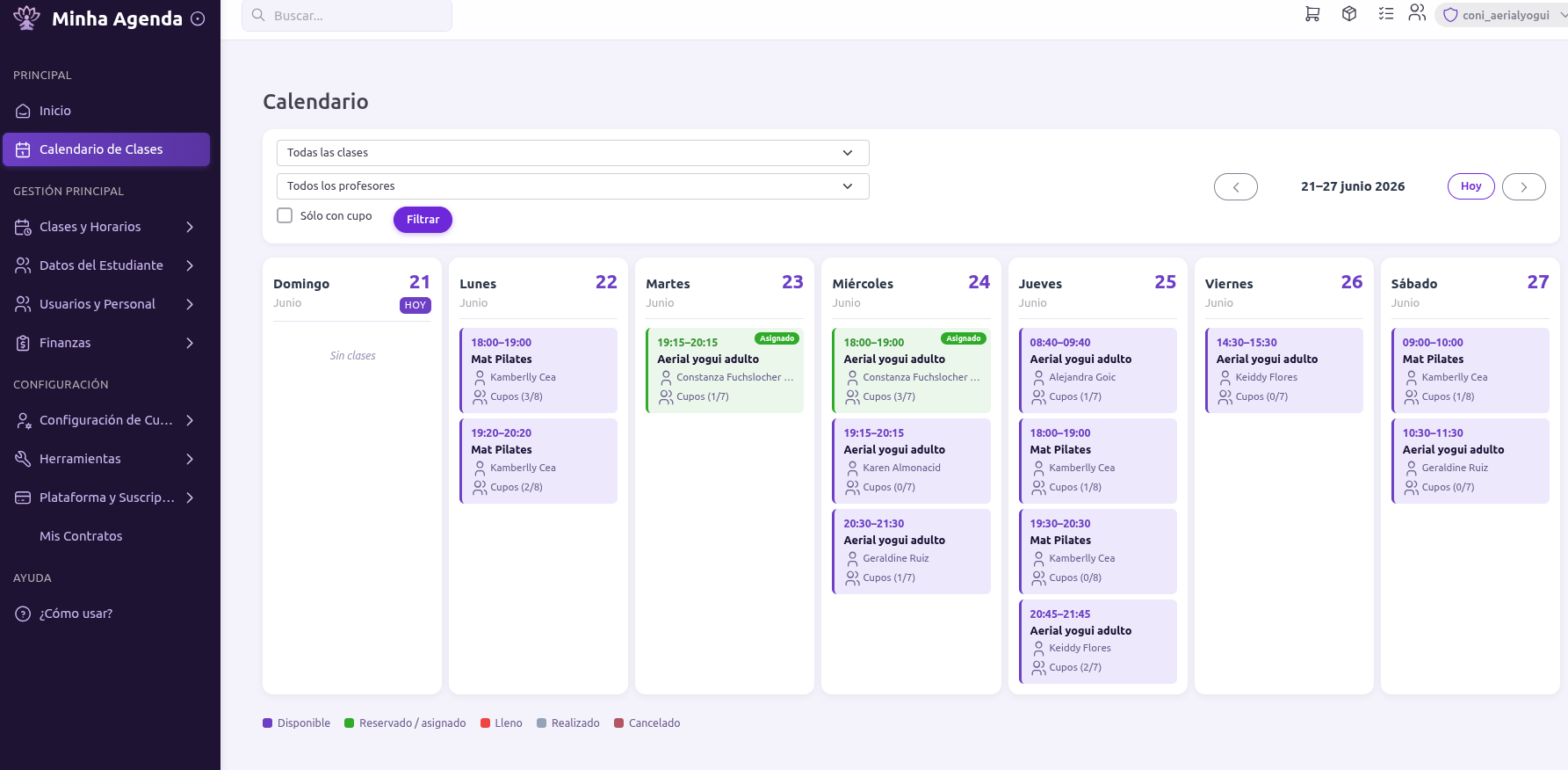Expand the Finanzas sidebar section

coord(105,343)
